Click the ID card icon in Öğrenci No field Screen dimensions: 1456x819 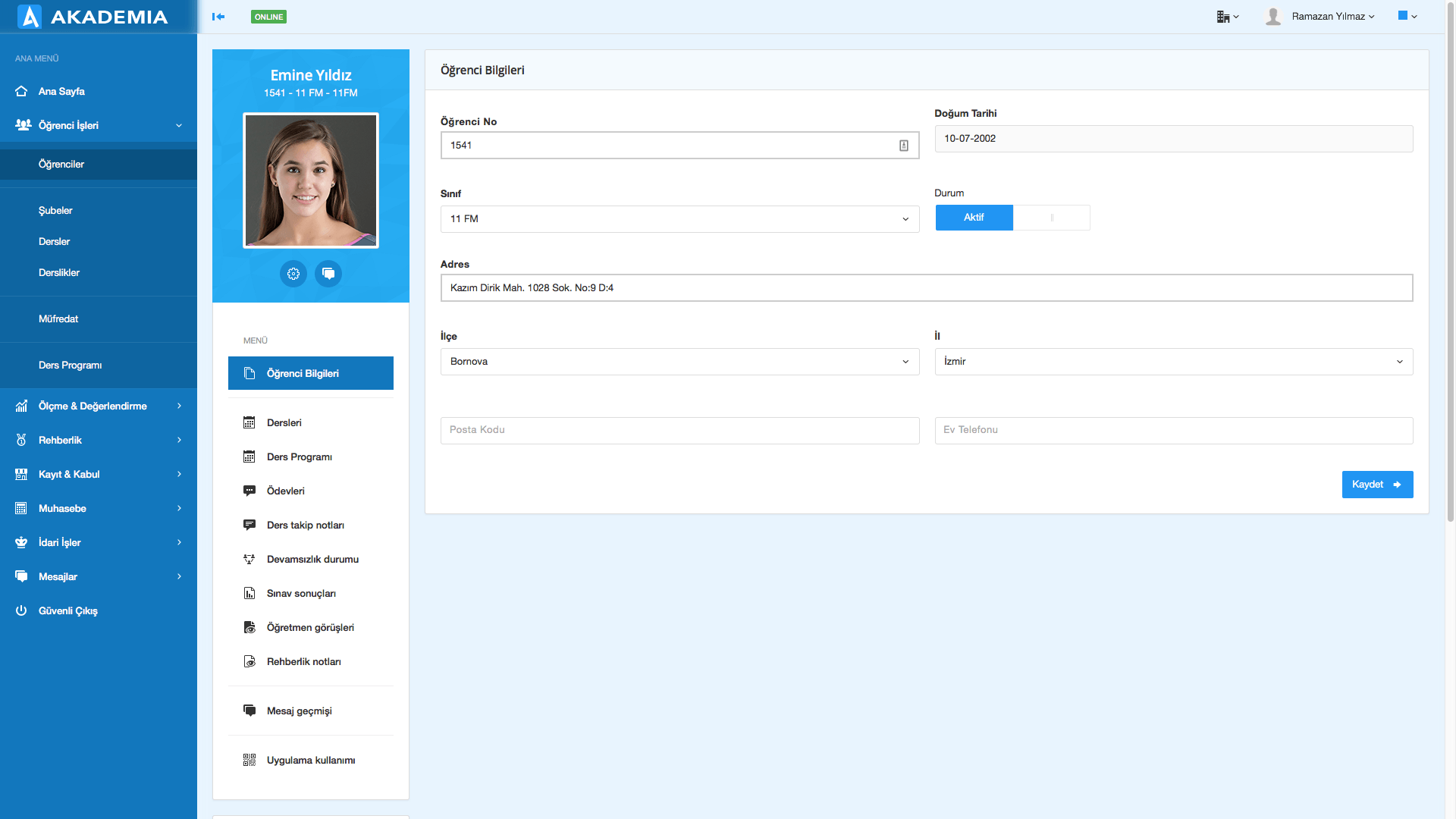point(904,146)
